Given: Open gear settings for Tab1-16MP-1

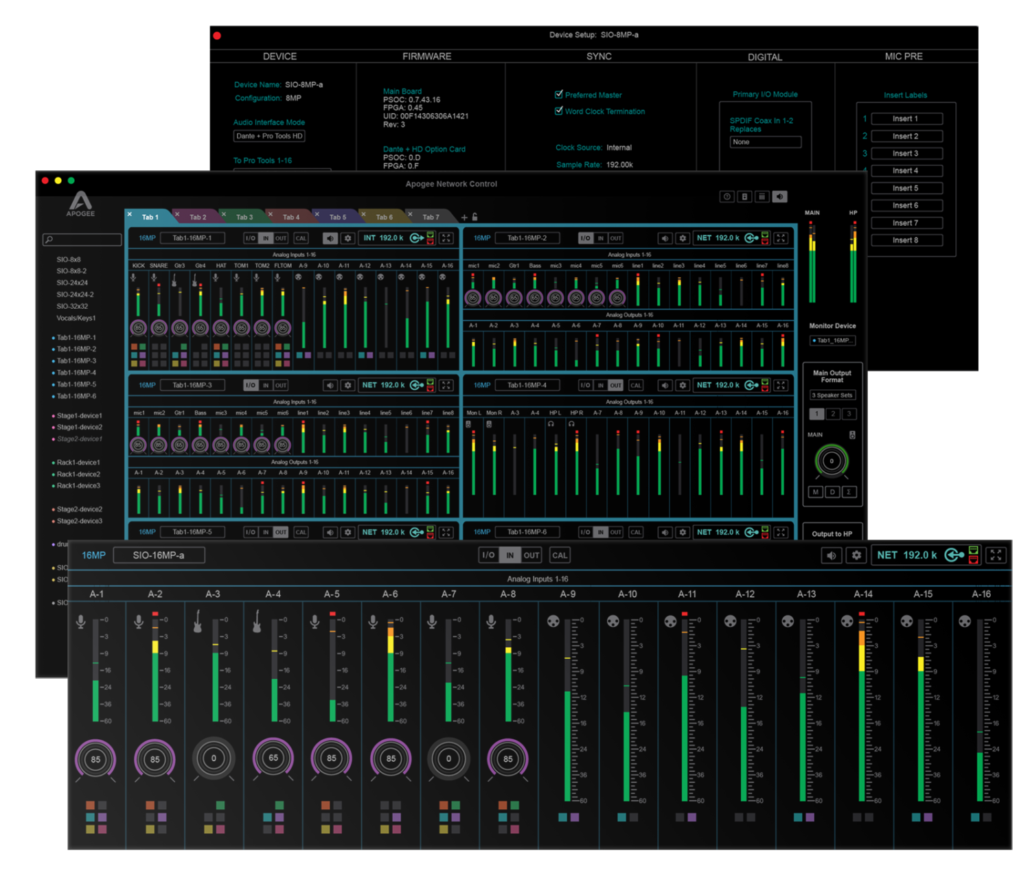Looking at the screenshot, I should click(348, 238).
